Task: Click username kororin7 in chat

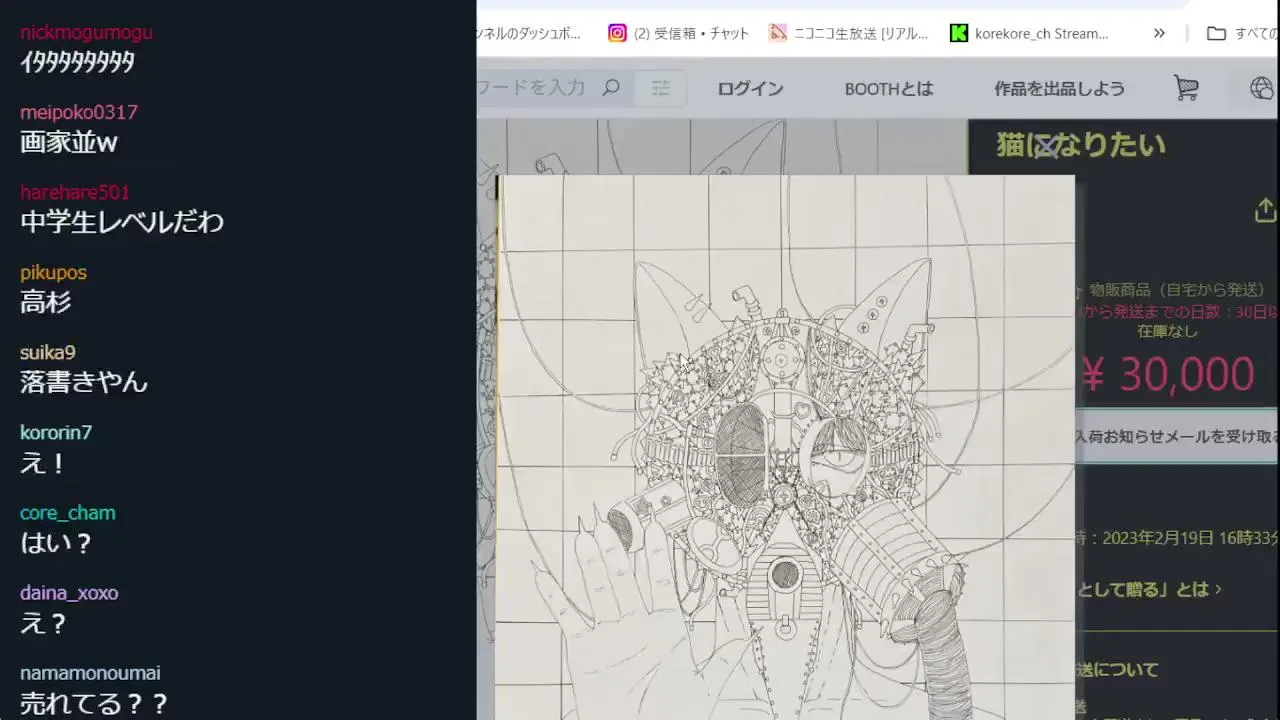Action: tap(56, 432)
